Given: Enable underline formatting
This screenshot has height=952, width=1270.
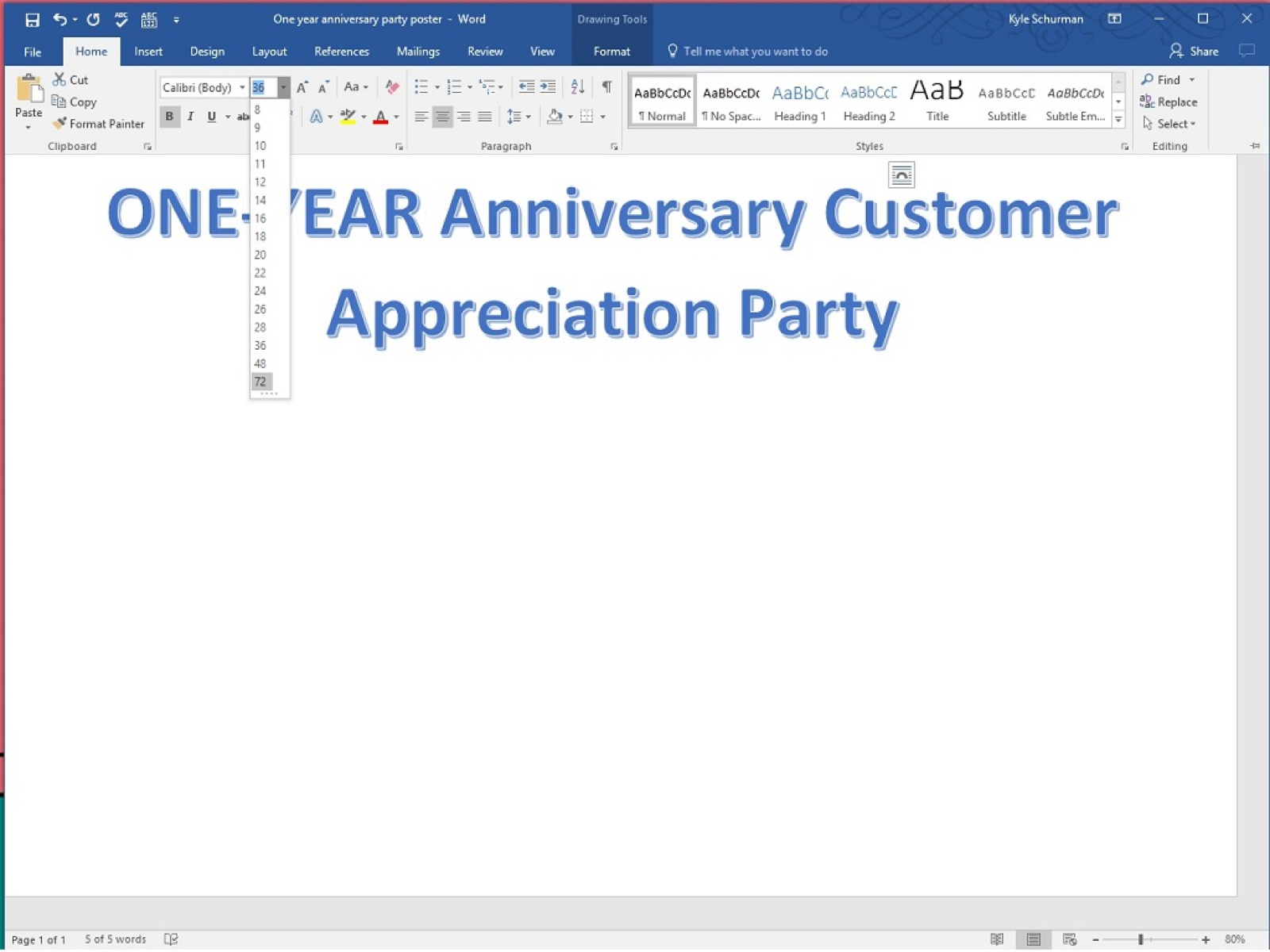Looking at the screenshot, I should point(210,117).
